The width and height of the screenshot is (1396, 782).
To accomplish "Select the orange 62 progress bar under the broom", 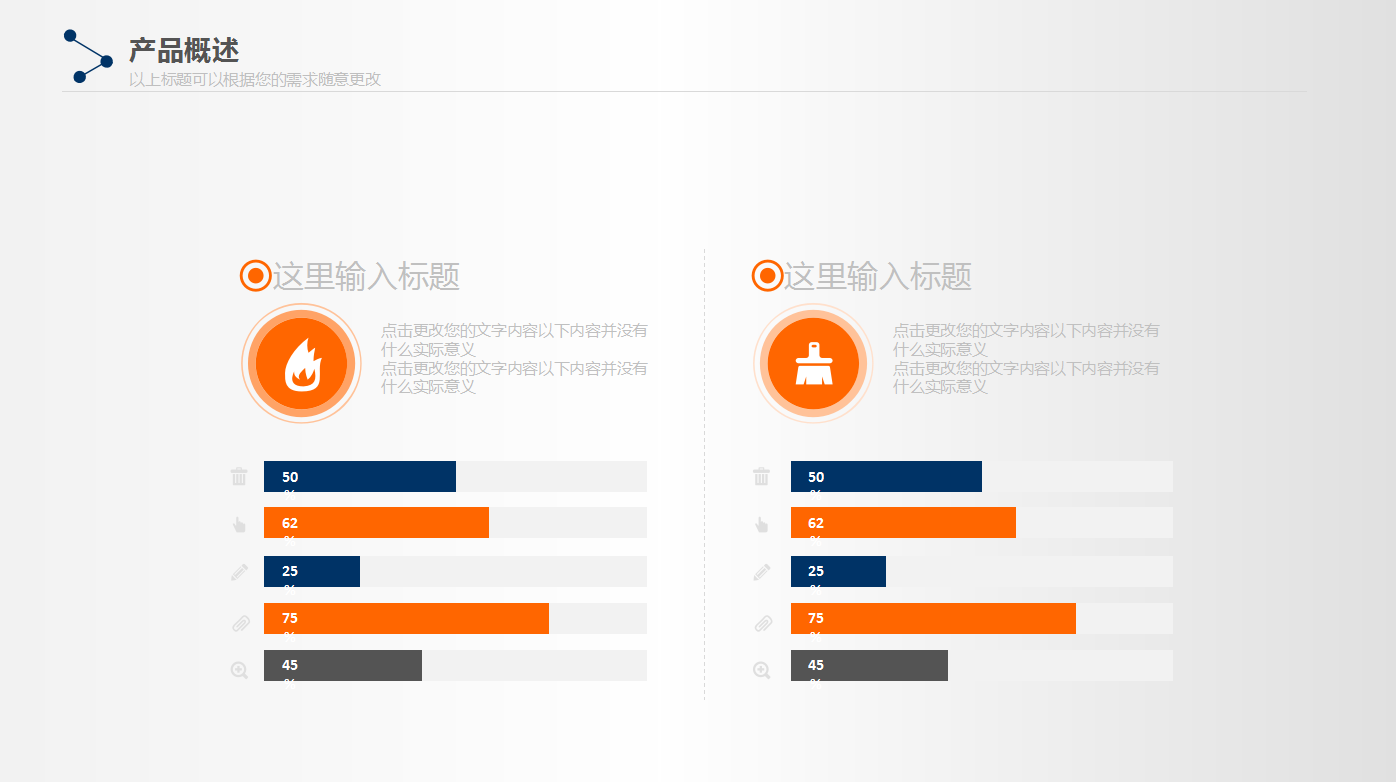I will pyautogui.click(x=903, y=523).
